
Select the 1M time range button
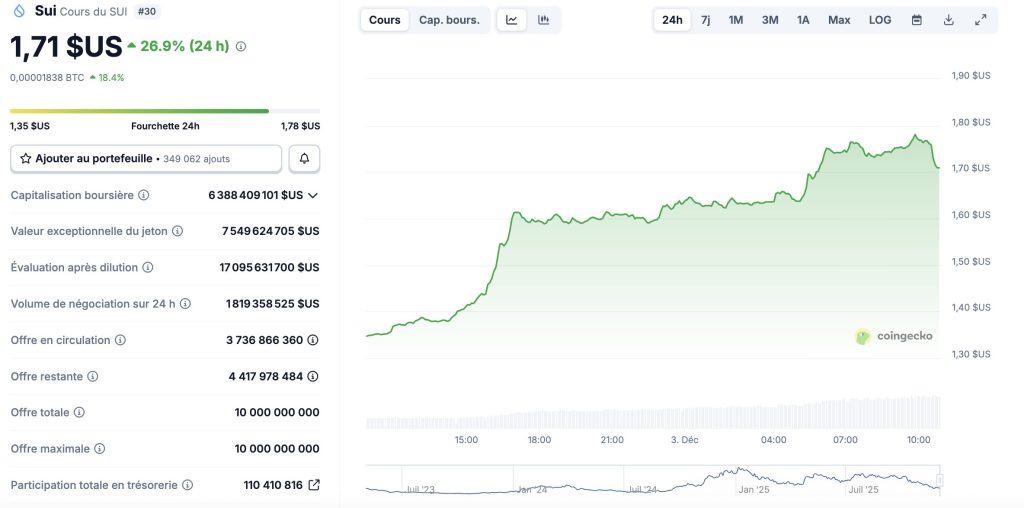(736, 20)
